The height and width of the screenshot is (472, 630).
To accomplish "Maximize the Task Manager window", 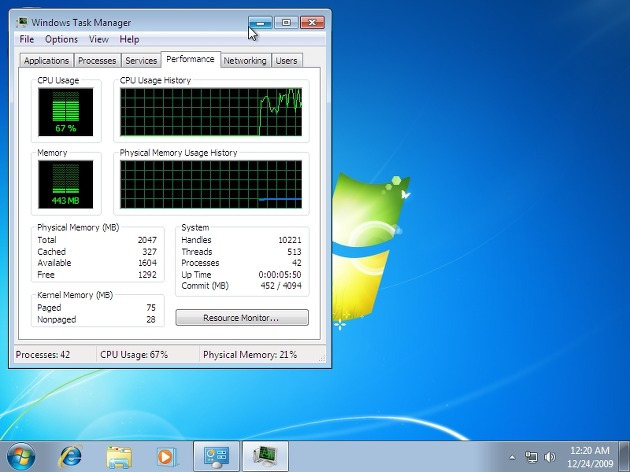I will tap(286, 22).
